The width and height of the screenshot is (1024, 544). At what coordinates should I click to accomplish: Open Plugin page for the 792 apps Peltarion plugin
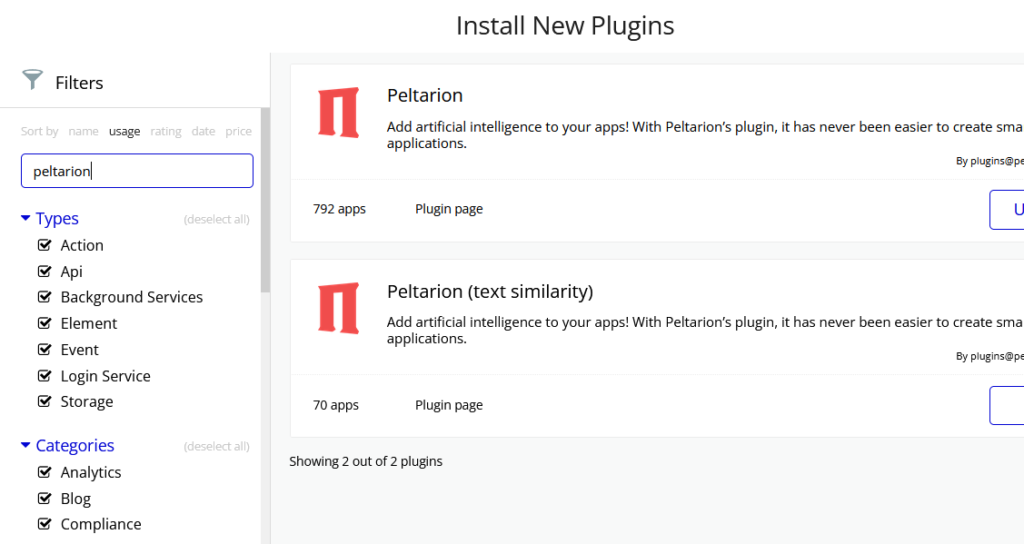(x=449, y=209)
